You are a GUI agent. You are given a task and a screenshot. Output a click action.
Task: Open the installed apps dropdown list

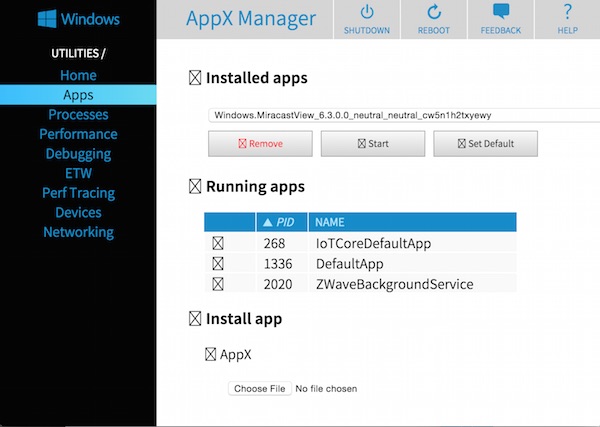point(404,115)
